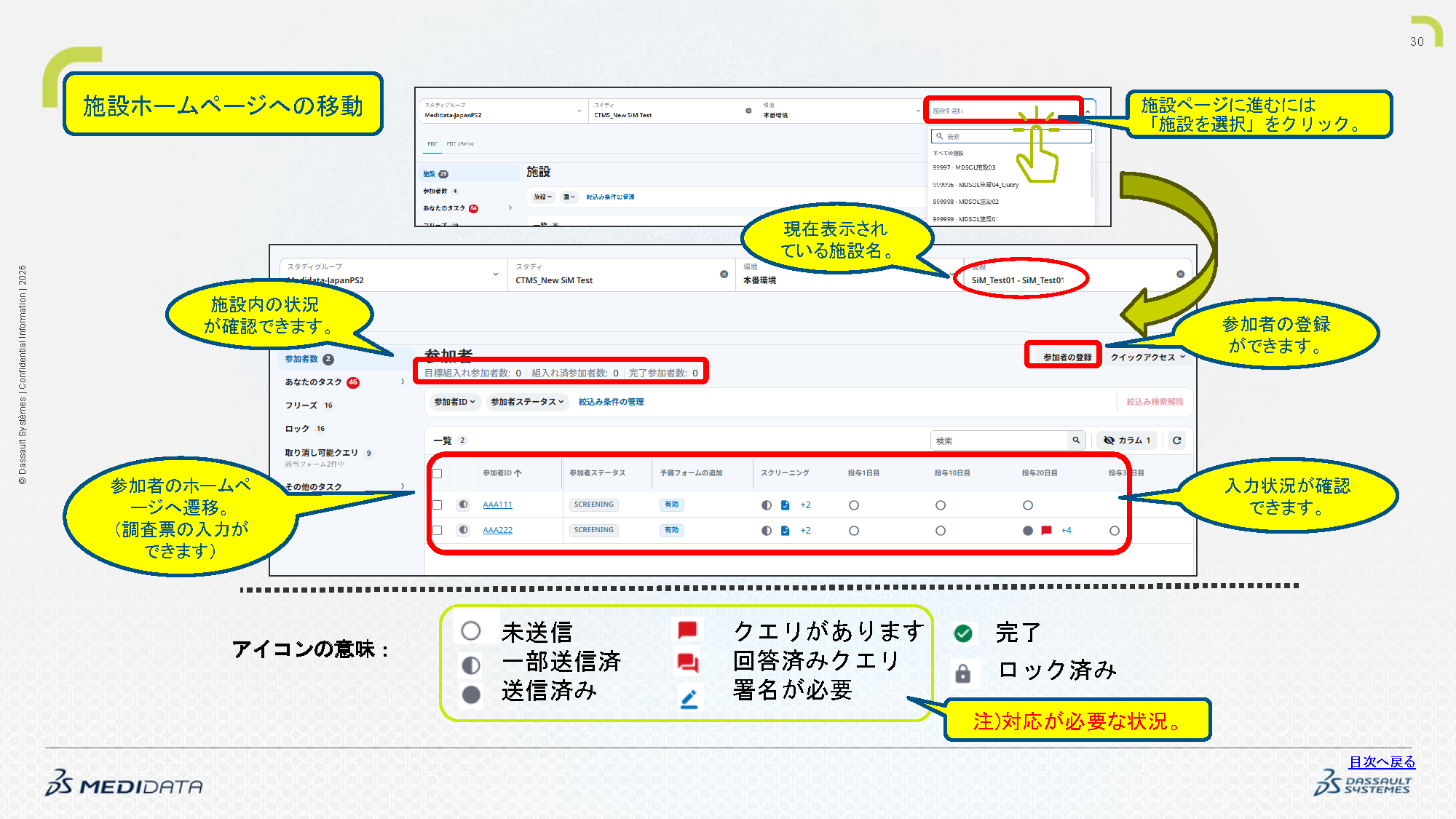The image size is (1456, 819).
Task: Open AAA222 スクリーニング partial-submit status icon
Action: pyautogui.click(x=767, y=531)
